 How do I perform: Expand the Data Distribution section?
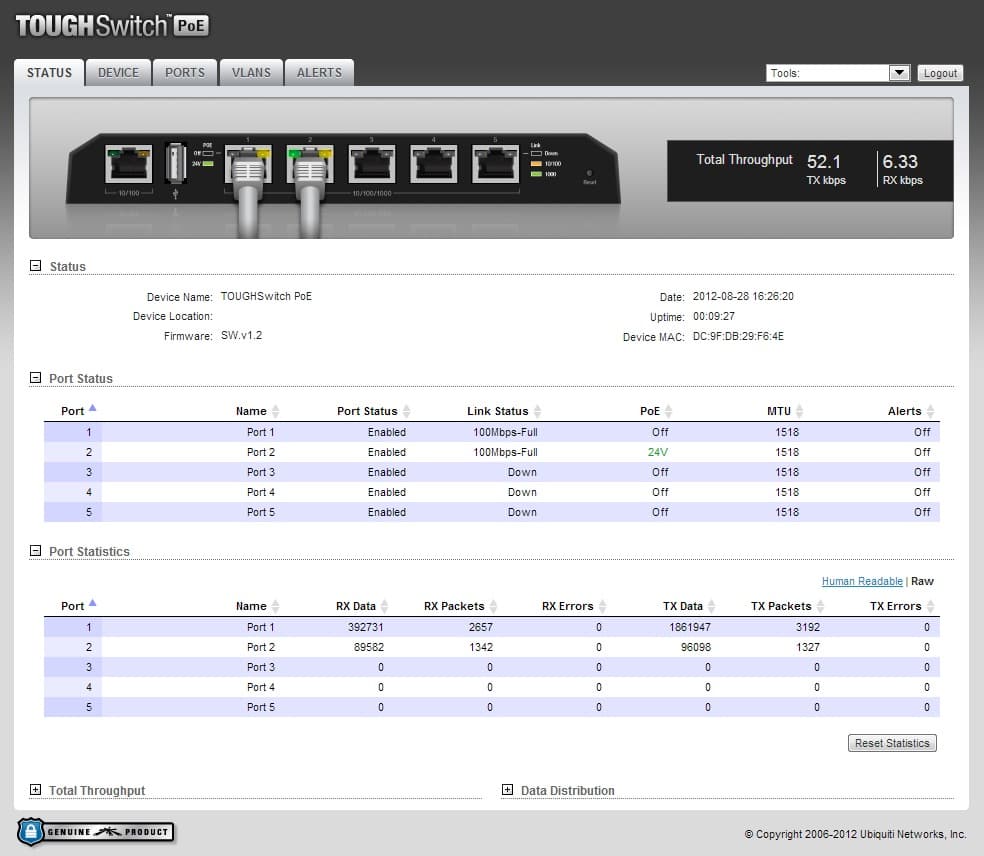tap(507, 790)
